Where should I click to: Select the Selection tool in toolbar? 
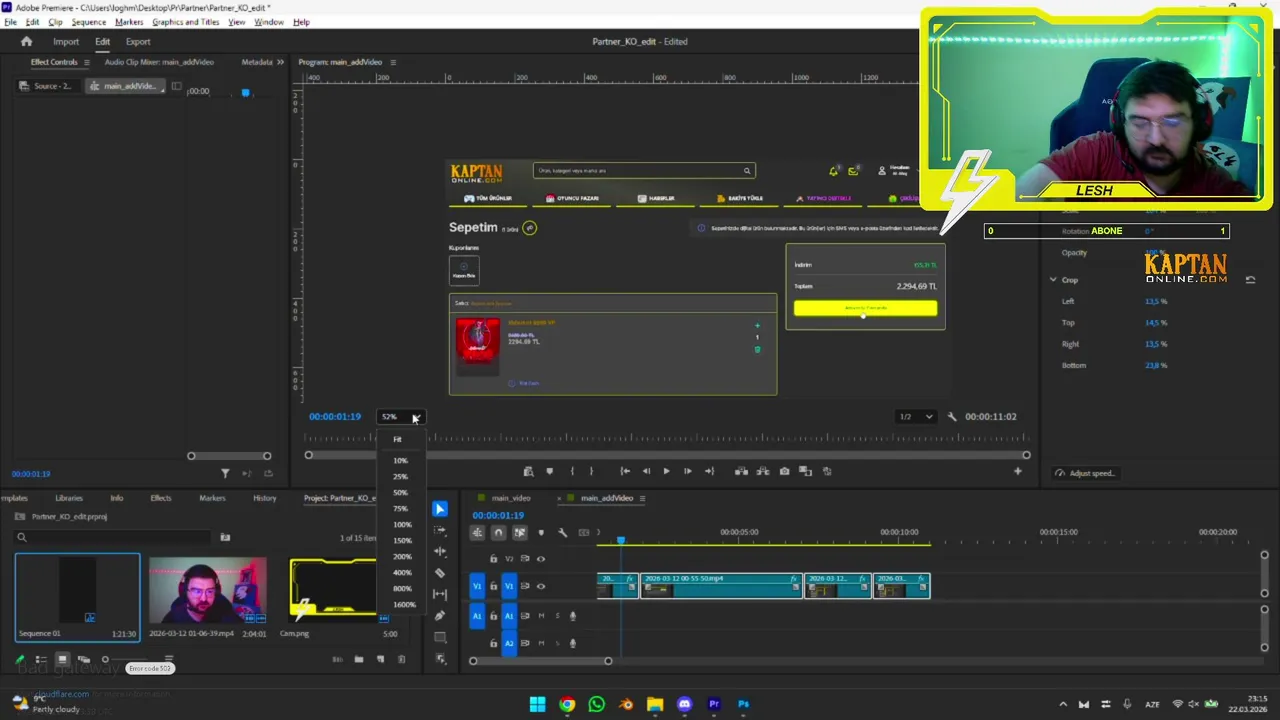440,509
